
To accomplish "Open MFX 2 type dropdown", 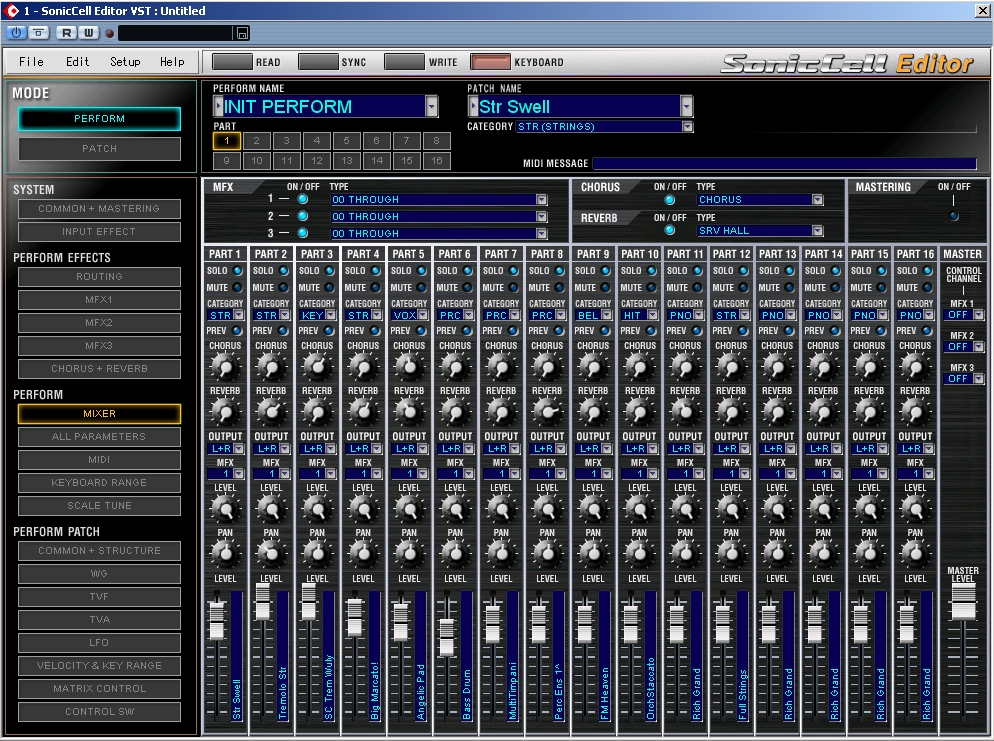I will click(x=541, y=216).
